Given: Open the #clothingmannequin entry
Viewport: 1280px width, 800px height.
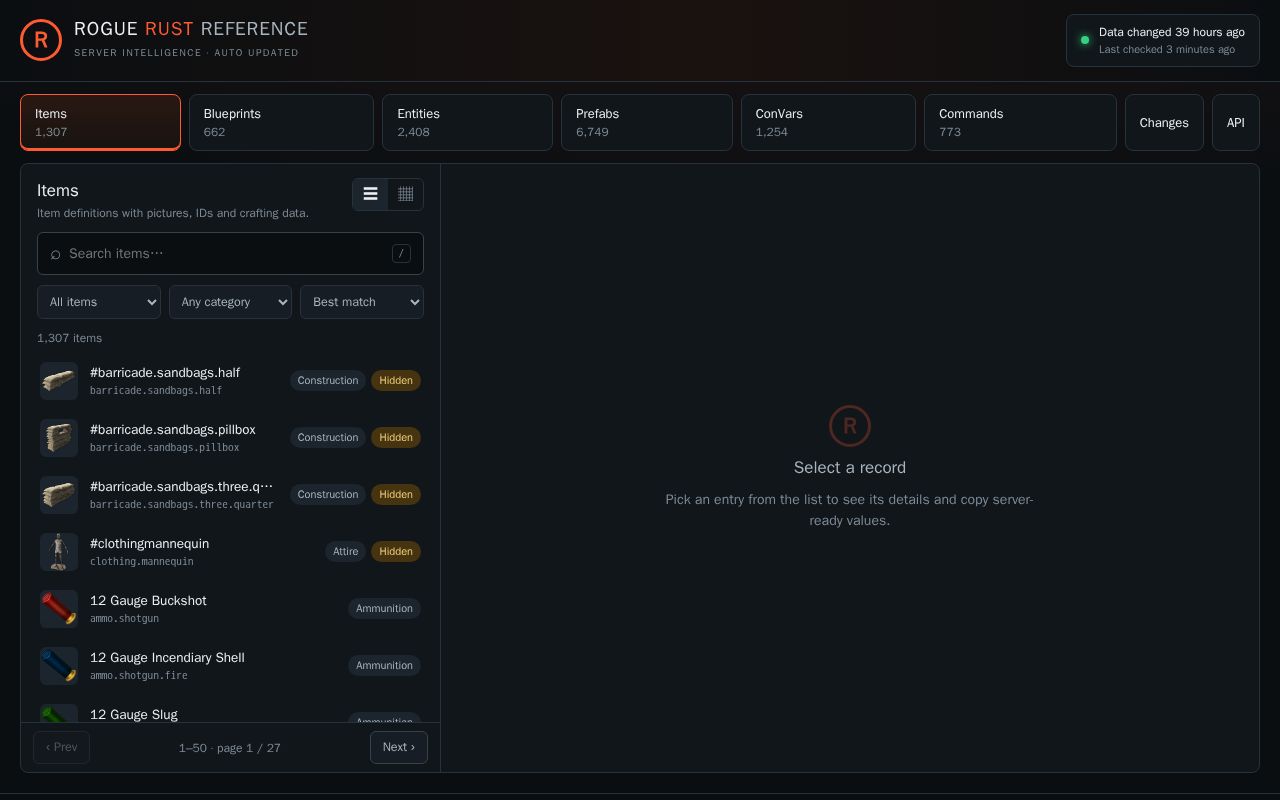Looking at the screenshot, I should (230, 552).
